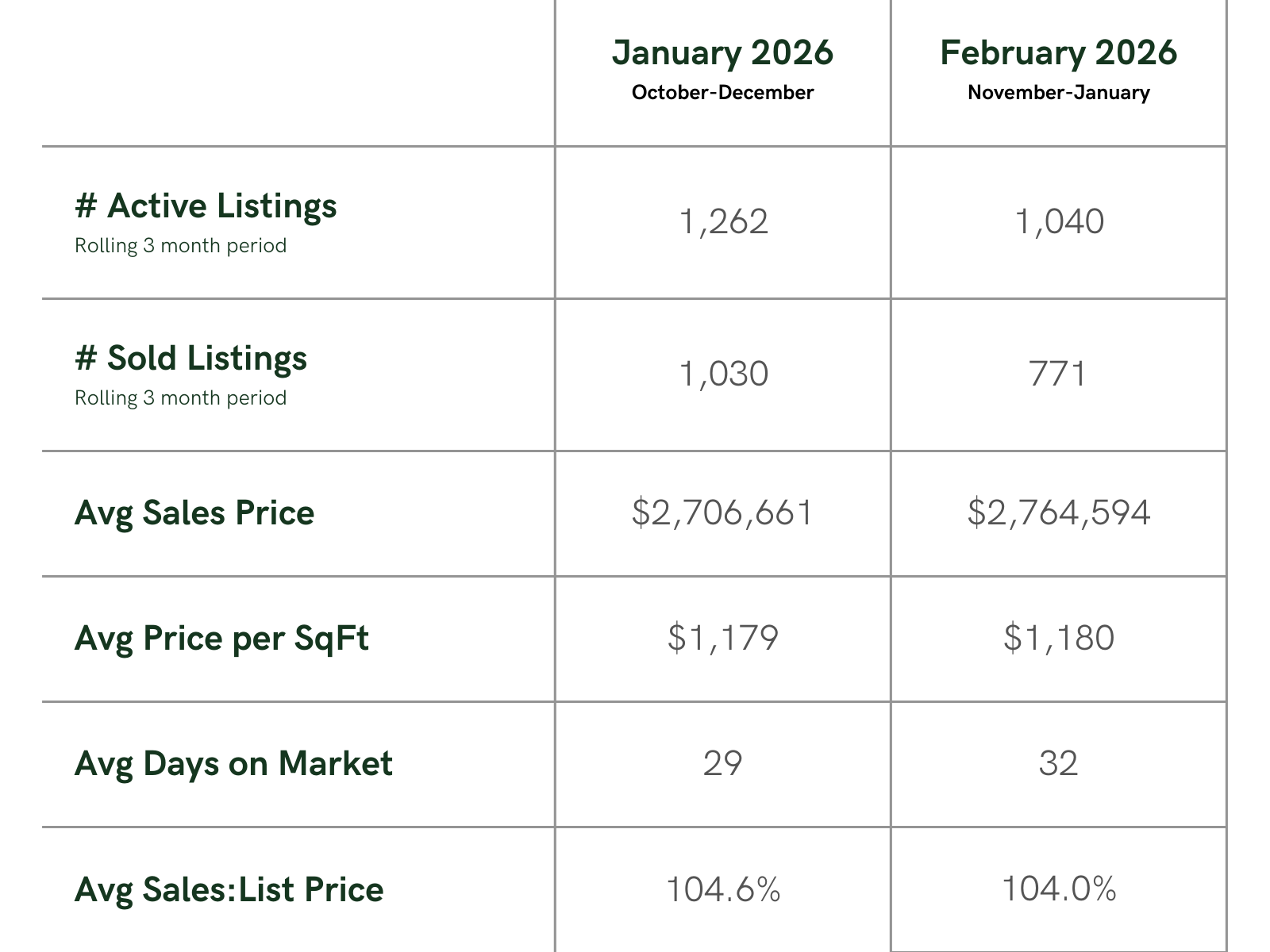1270x952 pixels.
Task: Click the 29 days on market value
Action: tap(722, 763)
